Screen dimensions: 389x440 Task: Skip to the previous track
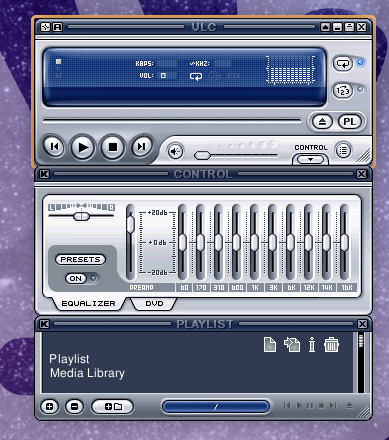coord(54,146)
